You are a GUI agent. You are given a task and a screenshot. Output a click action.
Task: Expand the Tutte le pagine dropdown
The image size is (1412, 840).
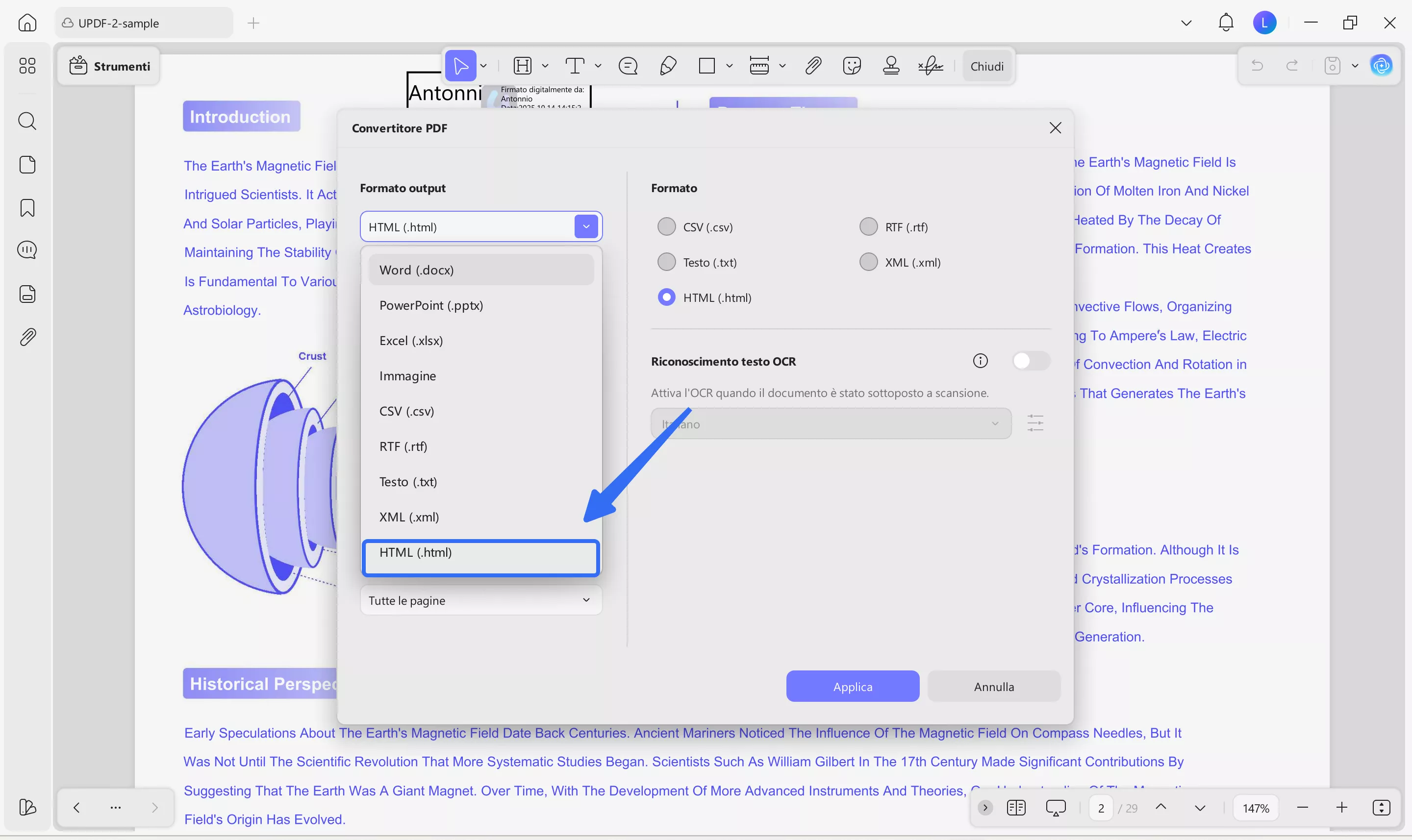point(480,600)
